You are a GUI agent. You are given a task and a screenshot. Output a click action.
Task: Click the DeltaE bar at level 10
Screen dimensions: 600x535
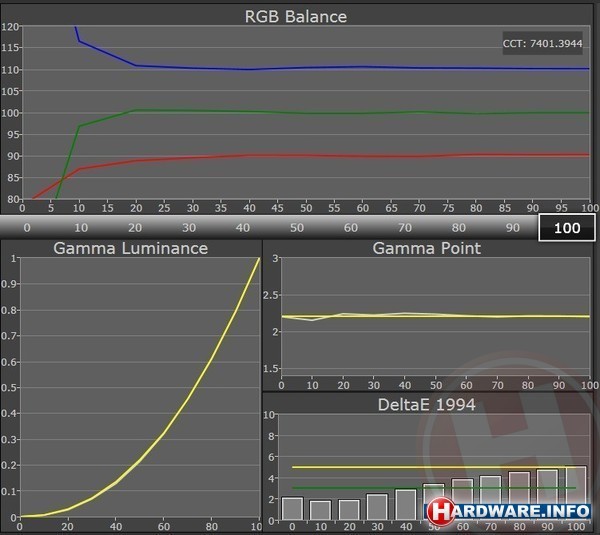(321, 511)
